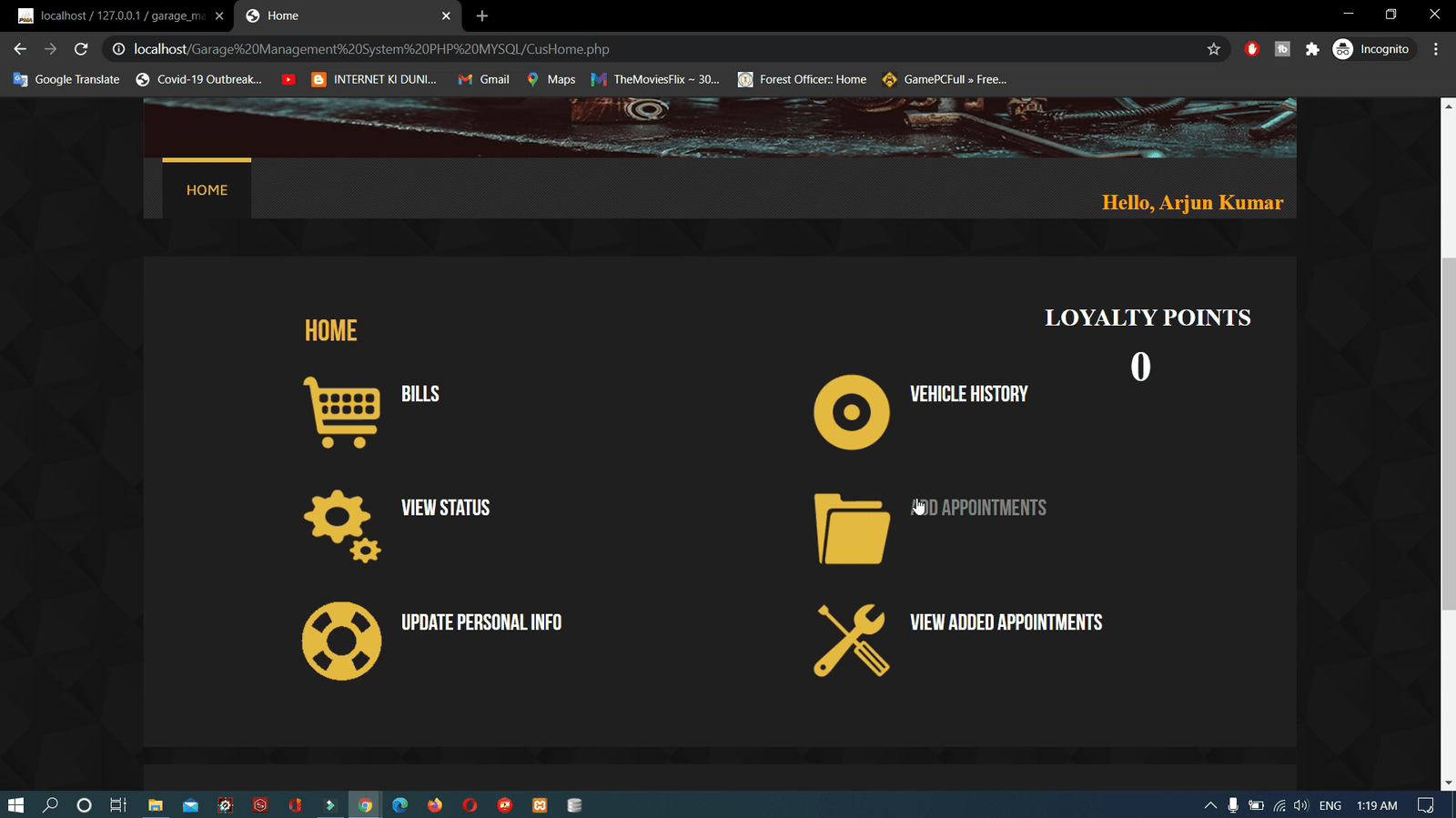Click the Bills shopping cart icon

coord(341,412)
